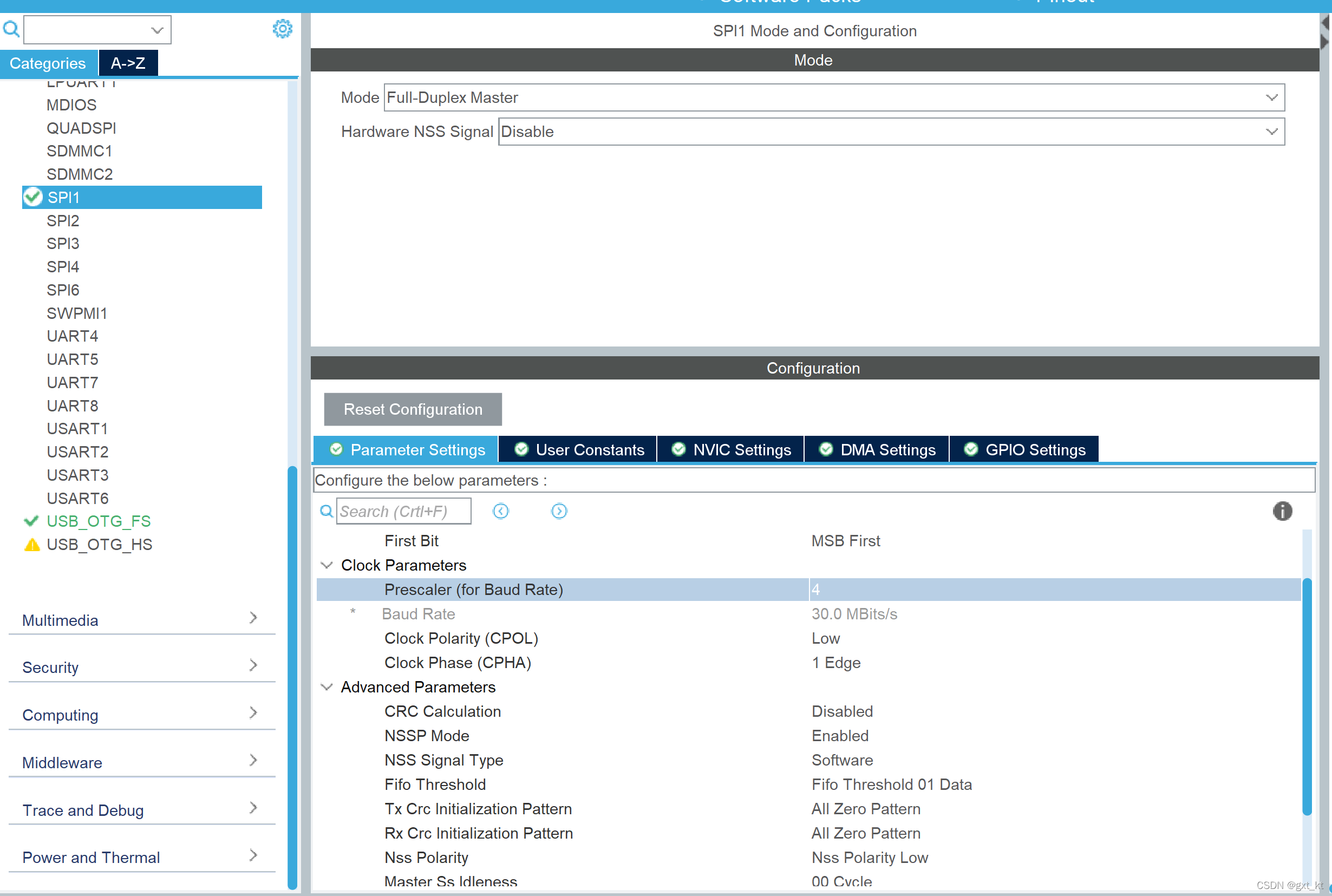
Task: Click the parameter search magnifier icon
Action: pyautogui.click(x=327, y=511)
